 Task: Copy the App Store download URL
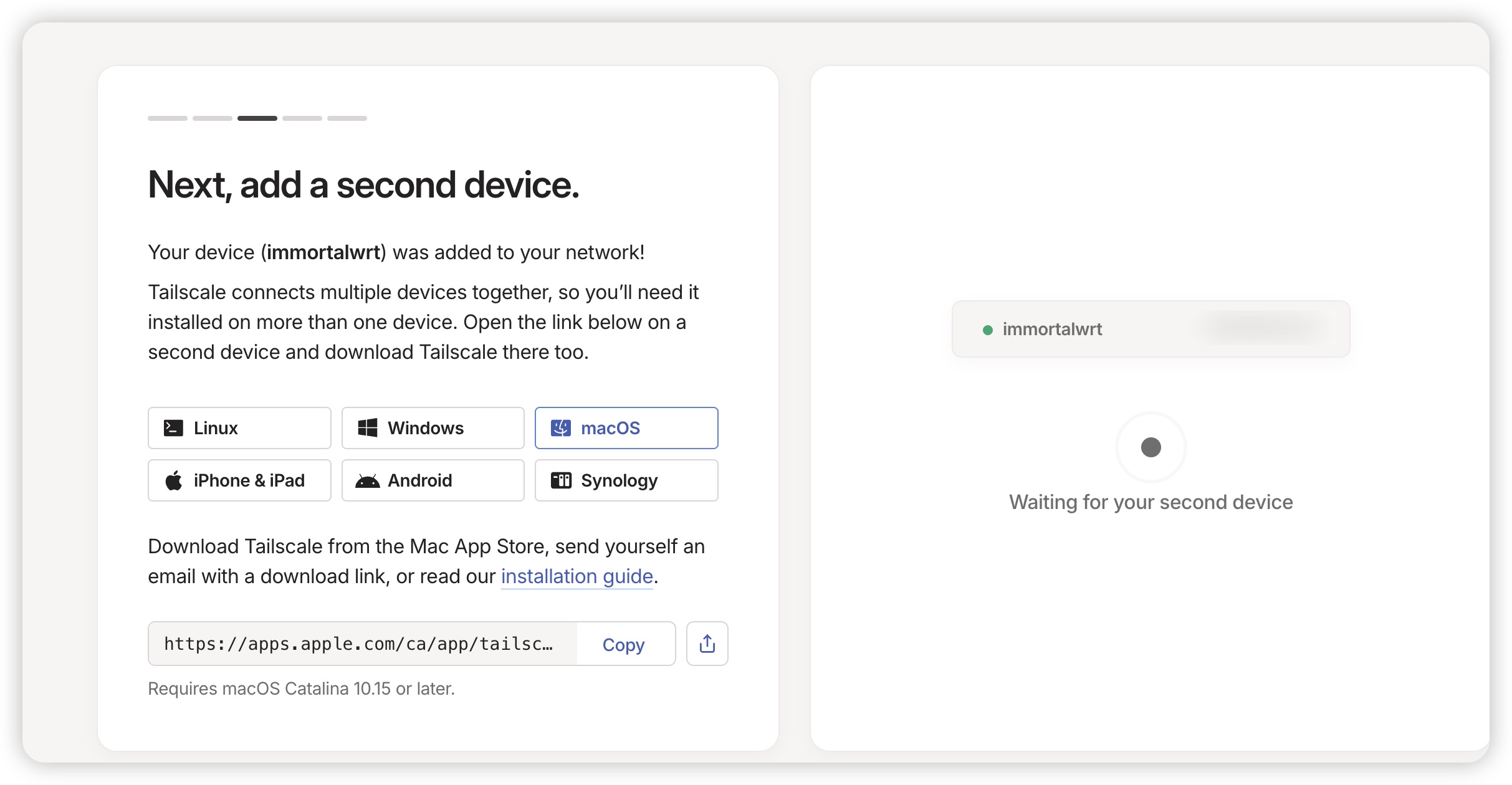tap(623, 644)
